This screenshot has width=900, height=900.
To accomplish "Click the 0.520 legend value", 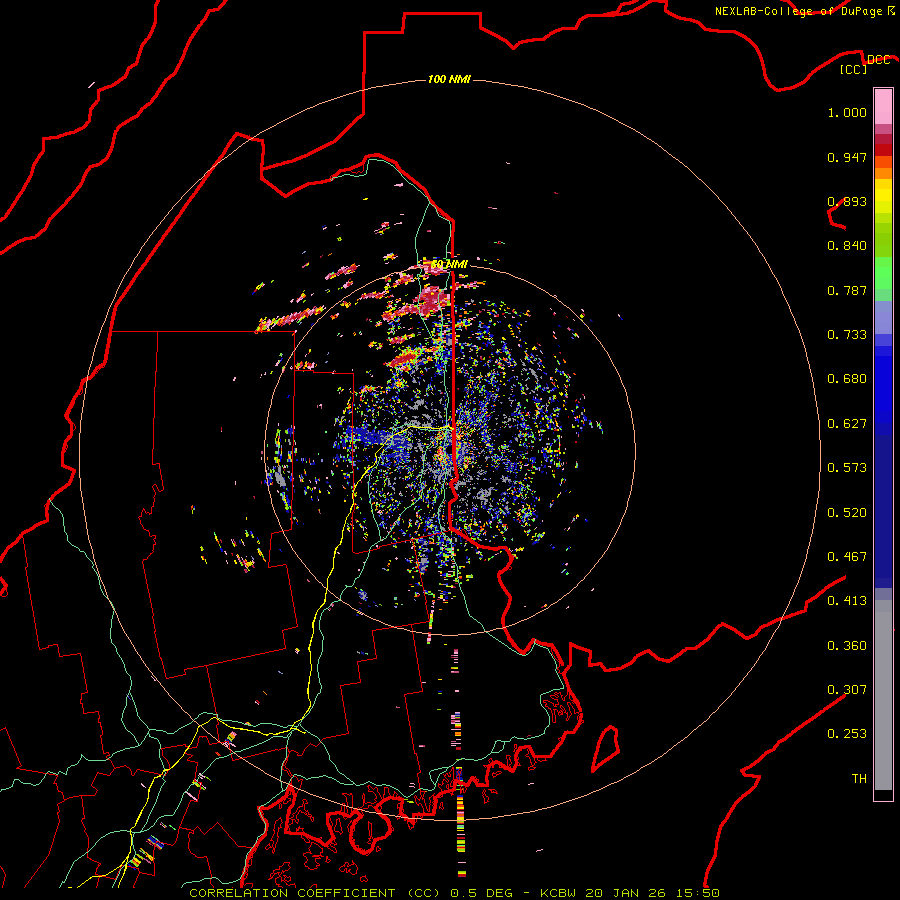I will 847,513.
